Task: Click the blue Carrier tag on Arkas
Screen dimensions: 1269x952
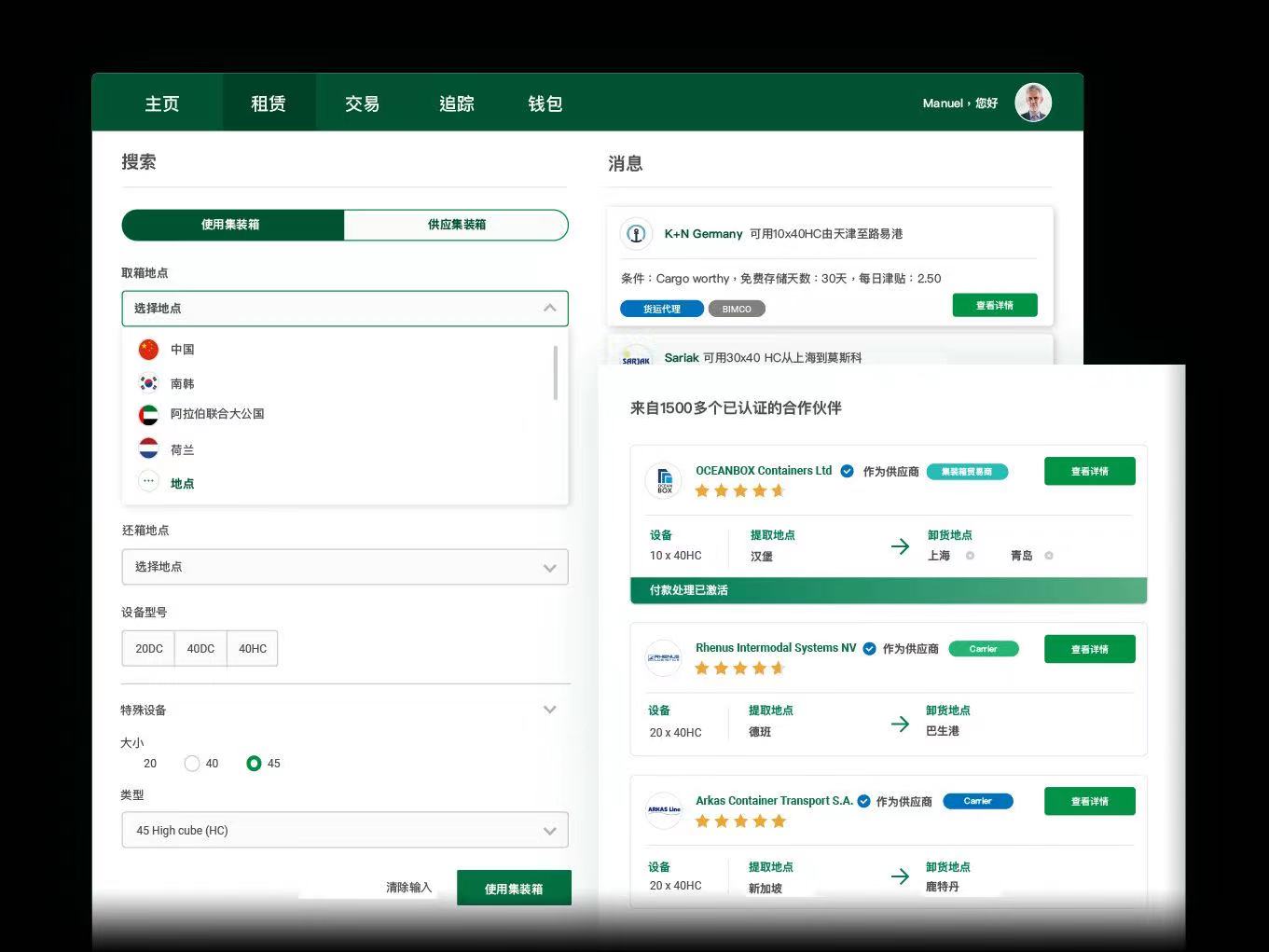Action: tap(977, 801)
